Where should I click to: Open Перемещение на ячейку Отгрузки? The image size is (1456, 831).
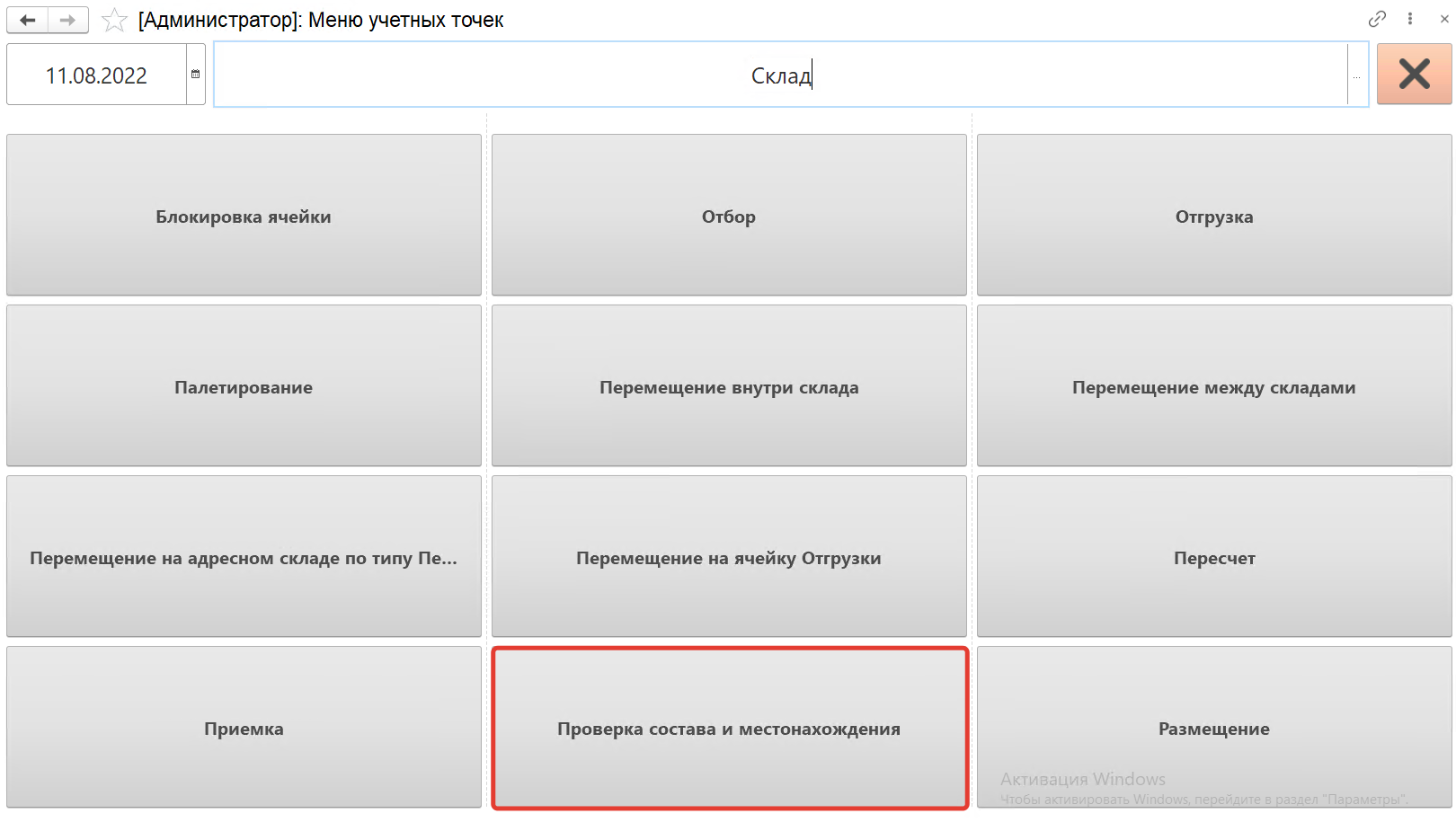(729, 557)
